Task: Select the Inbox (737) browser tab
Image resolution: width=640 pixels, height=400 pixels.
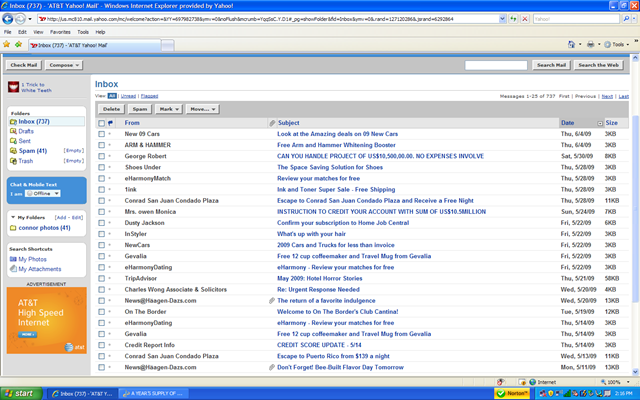Action: 95,45
